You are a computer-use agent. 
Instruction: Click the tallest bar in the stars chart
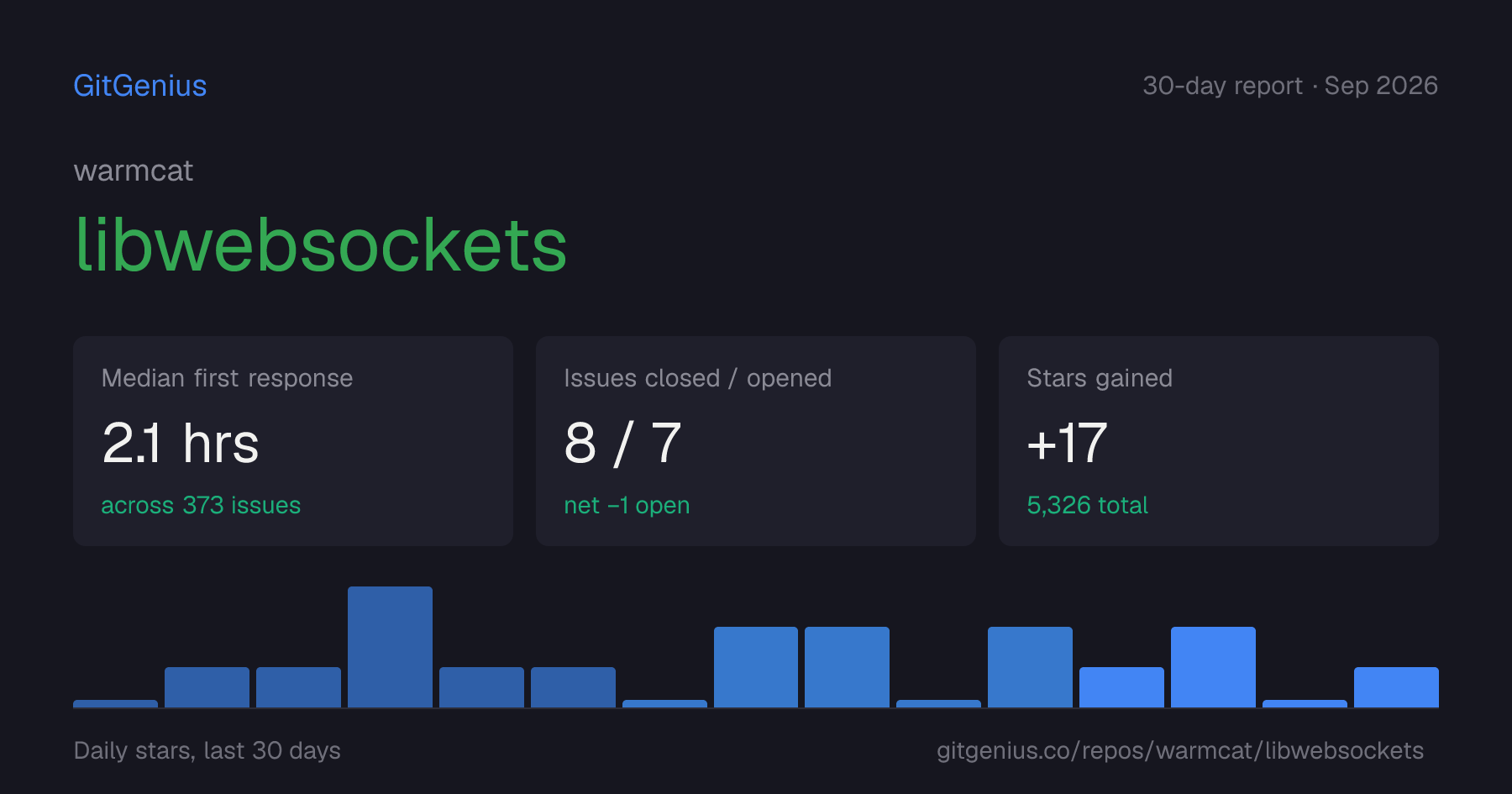[390, 647]
